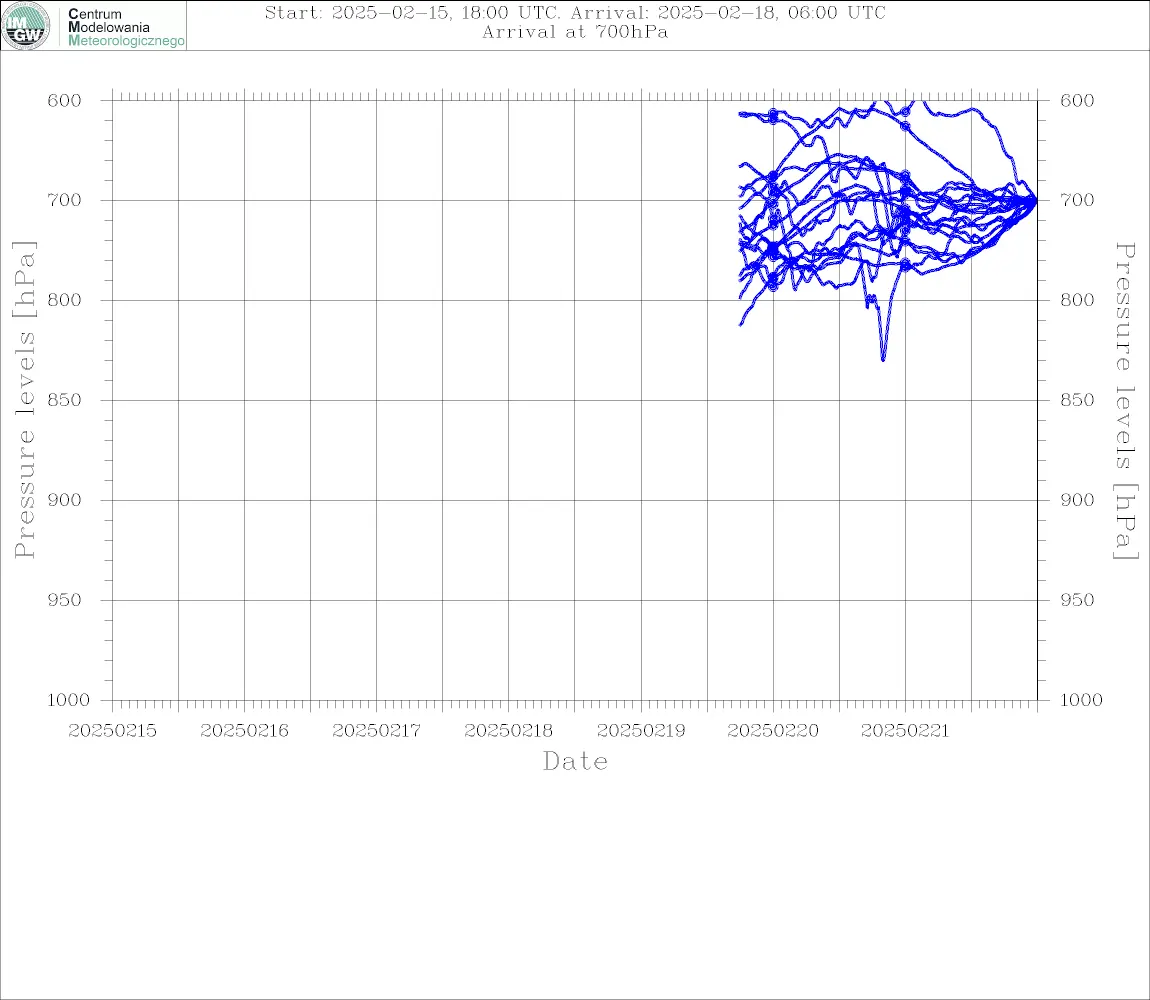
Task: Click the right axis 700 label
Action: point(1077,200)
